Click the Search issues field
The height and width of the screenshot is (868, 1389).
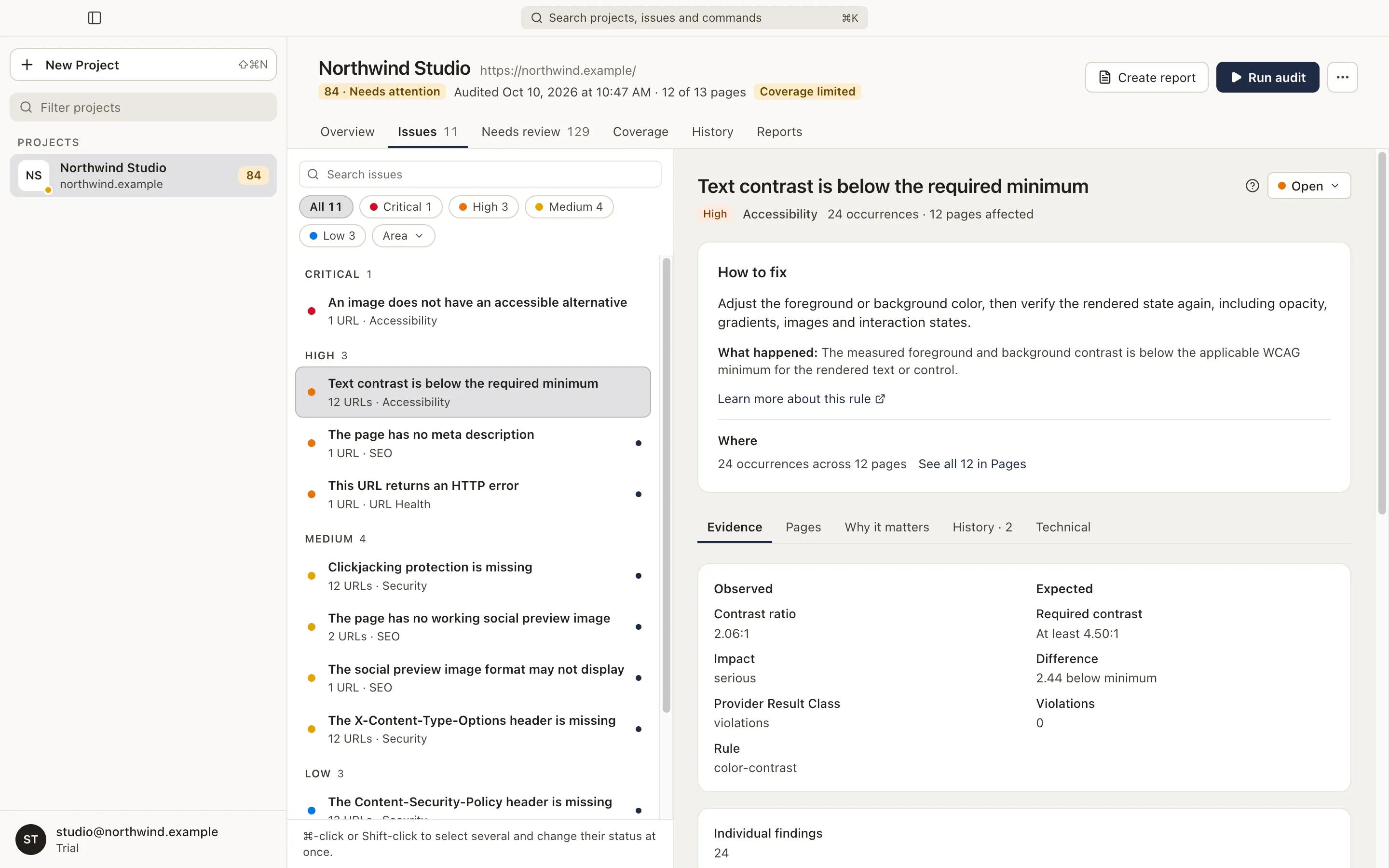pyautogui.click(x=480, y=175)
